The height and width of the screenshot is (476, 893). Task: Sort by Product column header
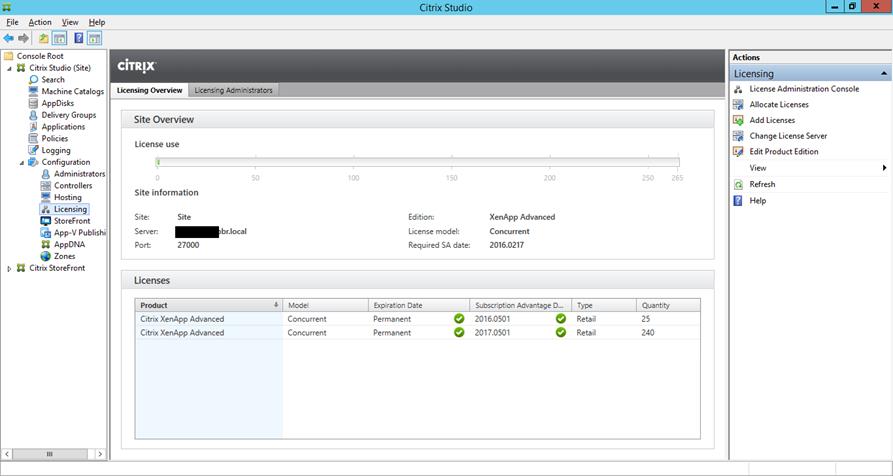tap(208, 305)
